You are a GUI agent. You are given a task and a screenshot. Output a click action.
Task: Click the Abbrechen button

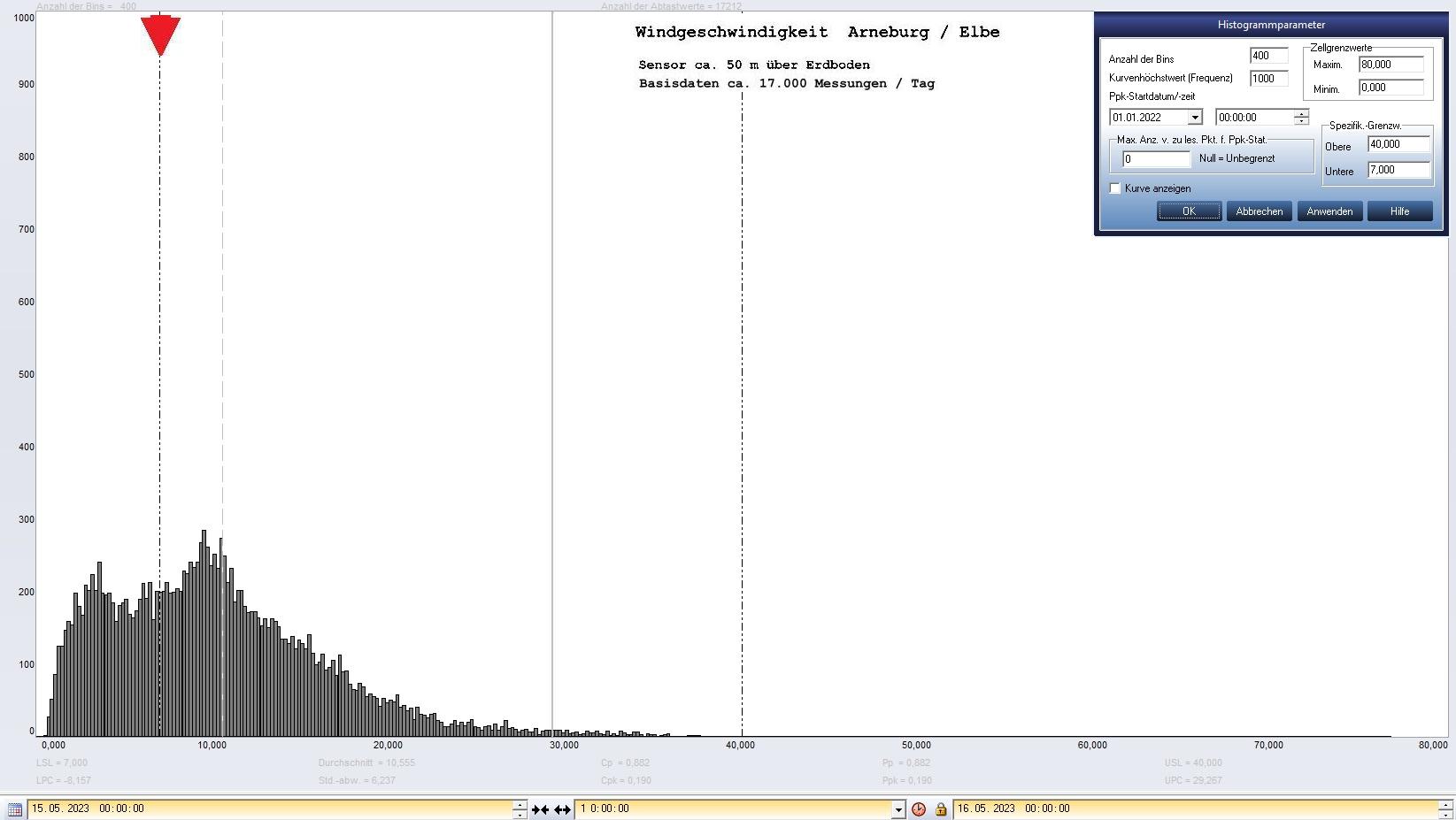click(x=1259, y=211)
